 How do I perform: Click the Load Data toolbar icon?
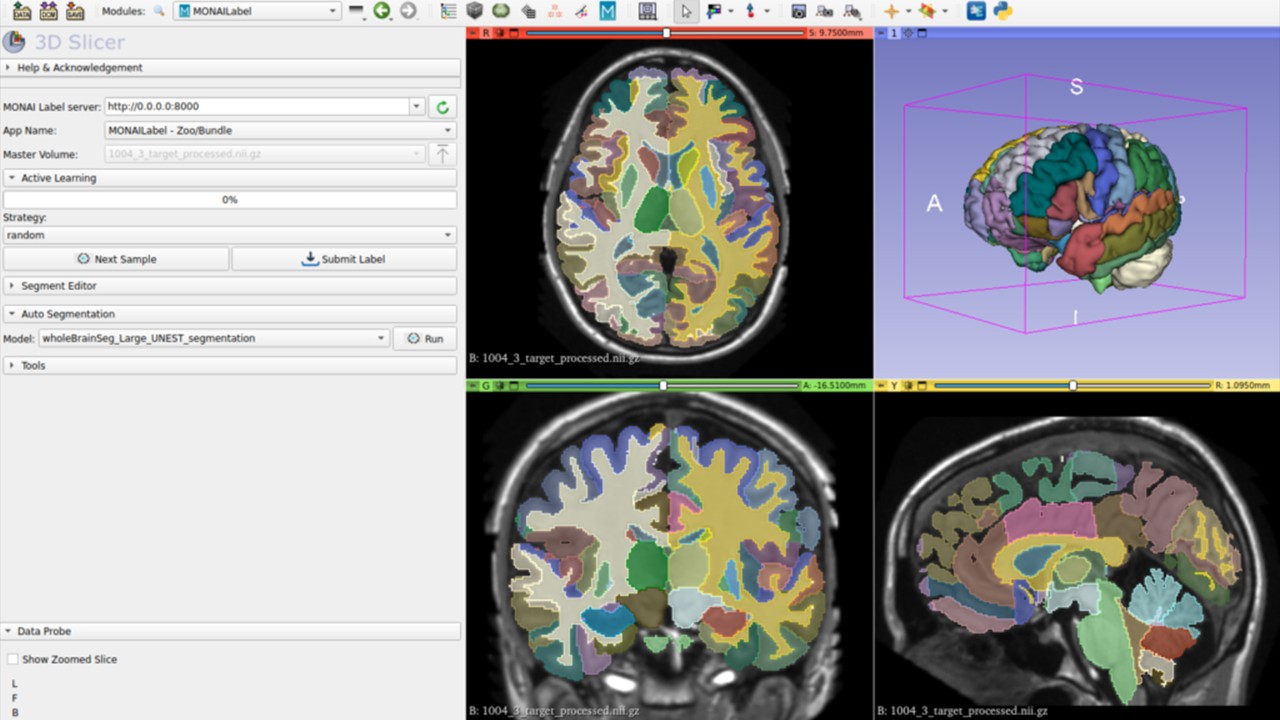(22, 11)
